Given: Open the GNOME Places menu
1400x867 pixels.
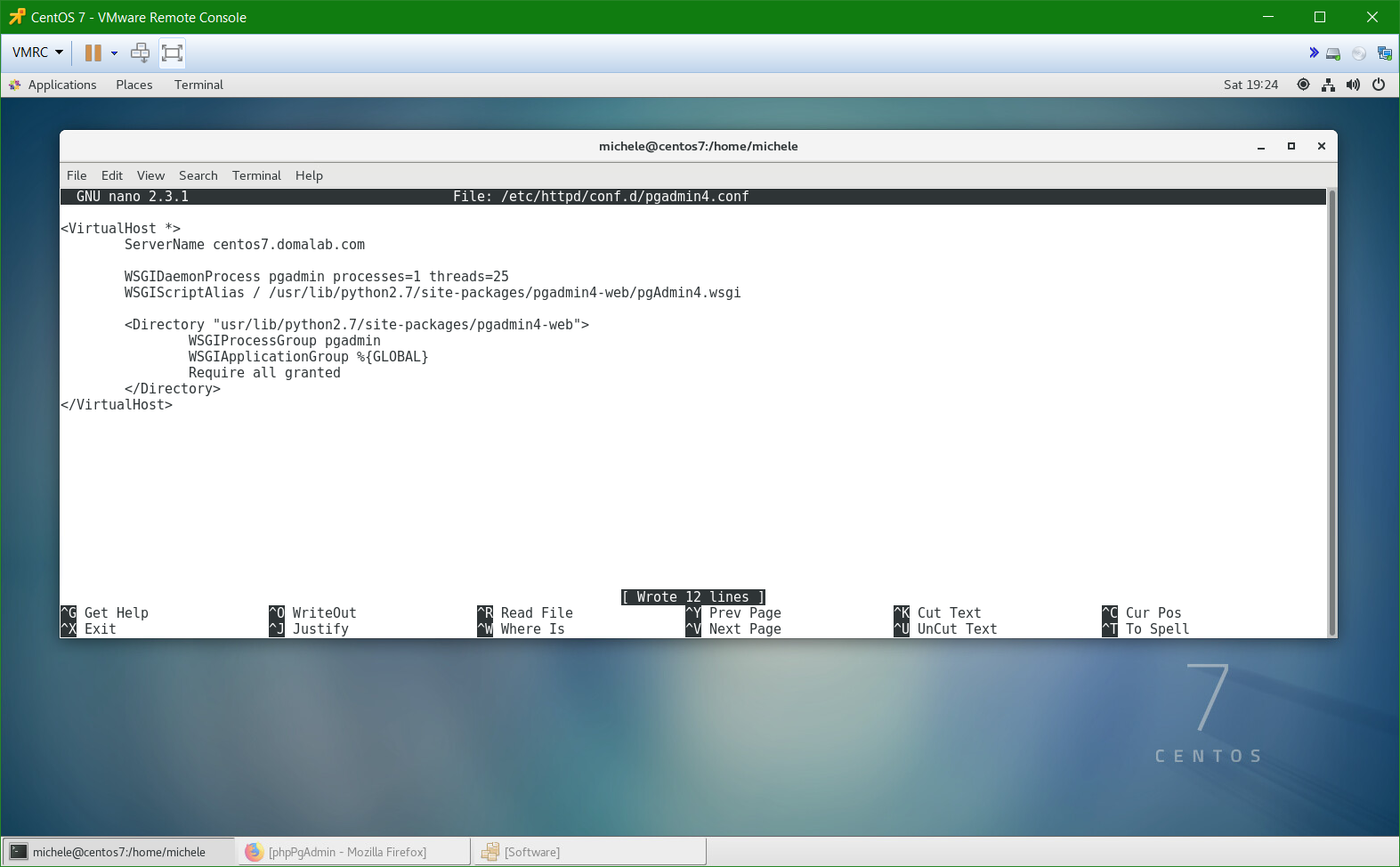Looking at the screenshot, I should (x=134, y=85).
